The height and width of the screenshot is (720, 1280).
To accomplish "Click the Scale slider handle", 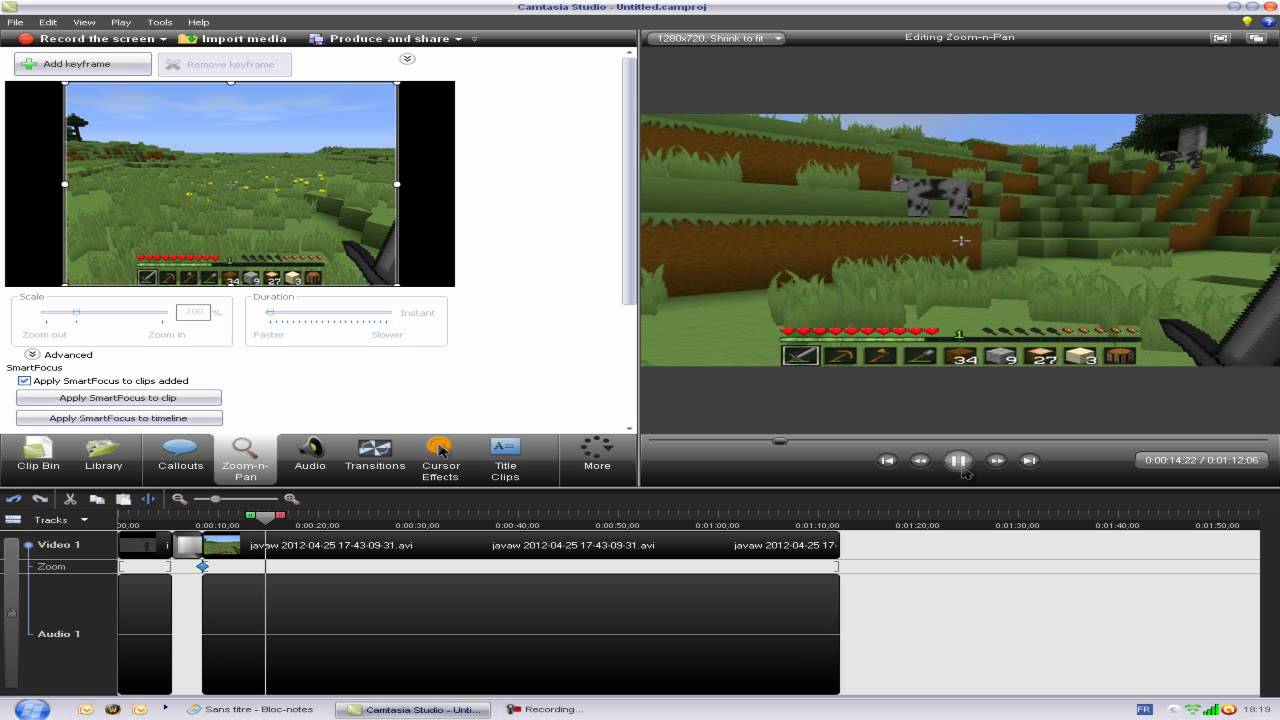I will click(x=76, y=313).
